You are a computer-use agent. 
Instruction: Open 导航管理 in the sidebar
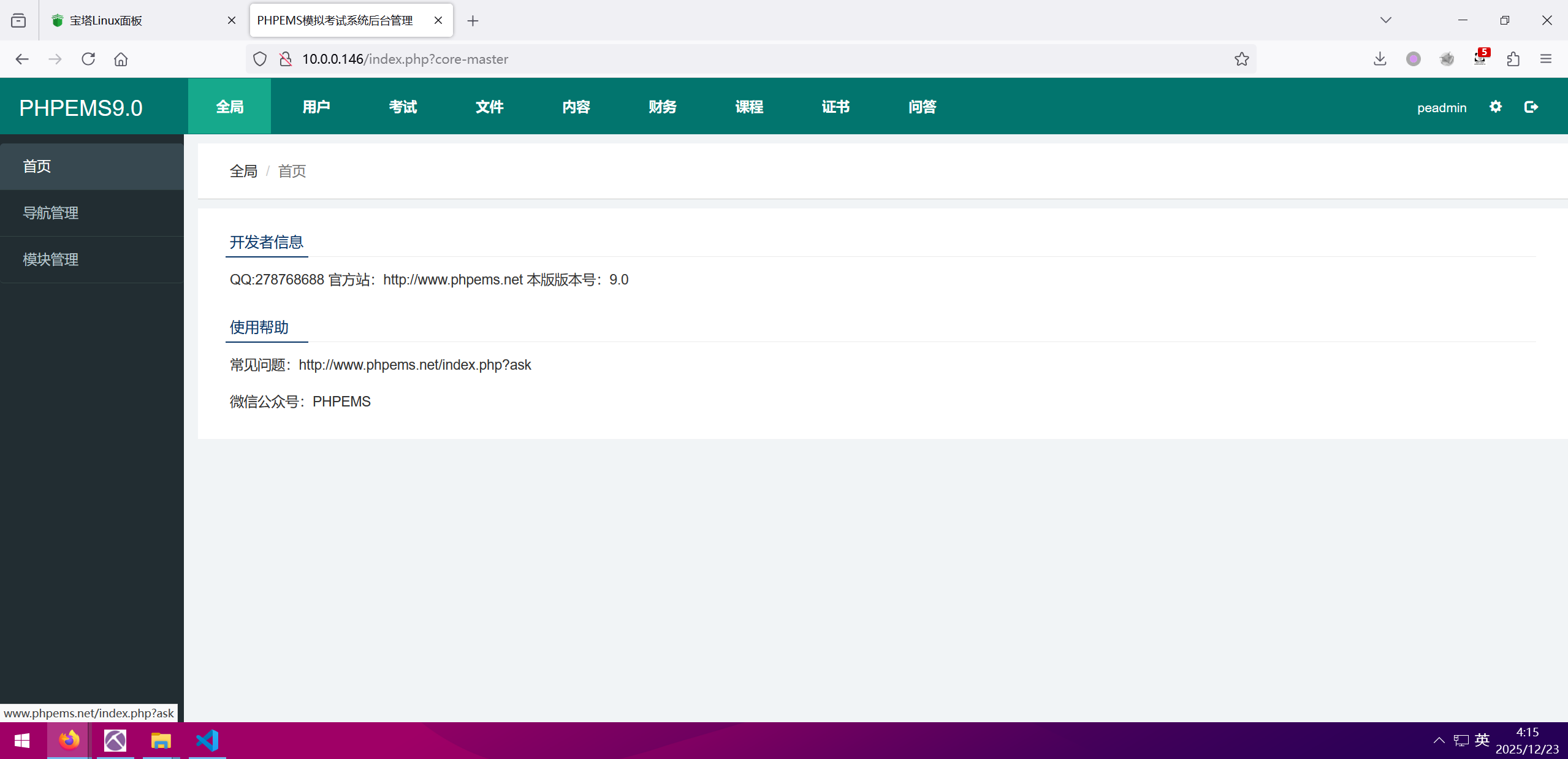click(x=92, y=213)
